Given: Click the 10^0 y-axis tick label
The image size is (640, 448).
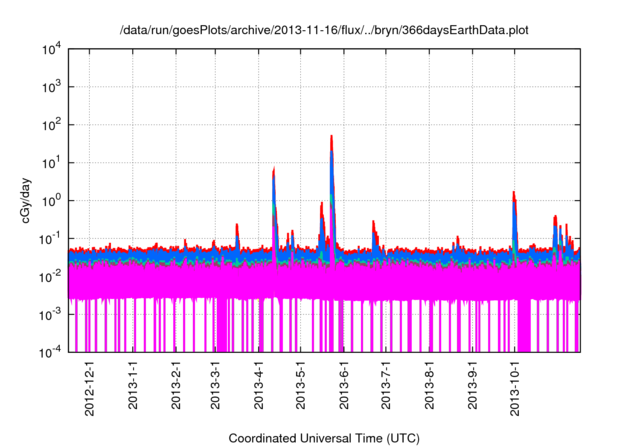Looking at the screenshot, I should pos(52,201).
